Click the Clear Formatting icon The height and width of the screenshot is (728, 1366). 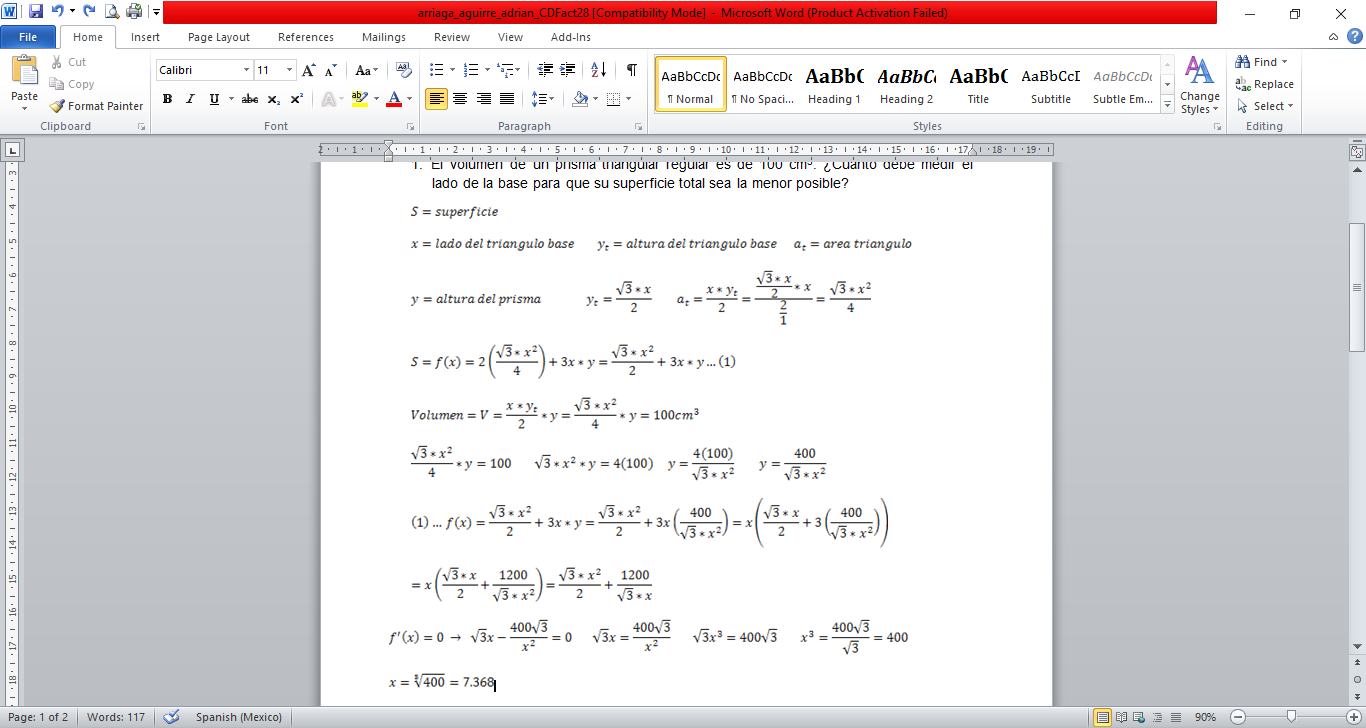tap(404, 70)
